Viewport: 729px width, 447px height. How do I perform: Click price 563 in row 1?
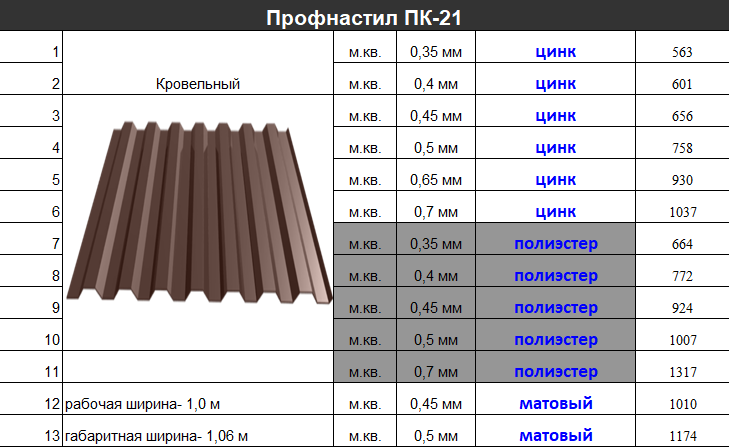pyautogui.click(x=682, y=52)
